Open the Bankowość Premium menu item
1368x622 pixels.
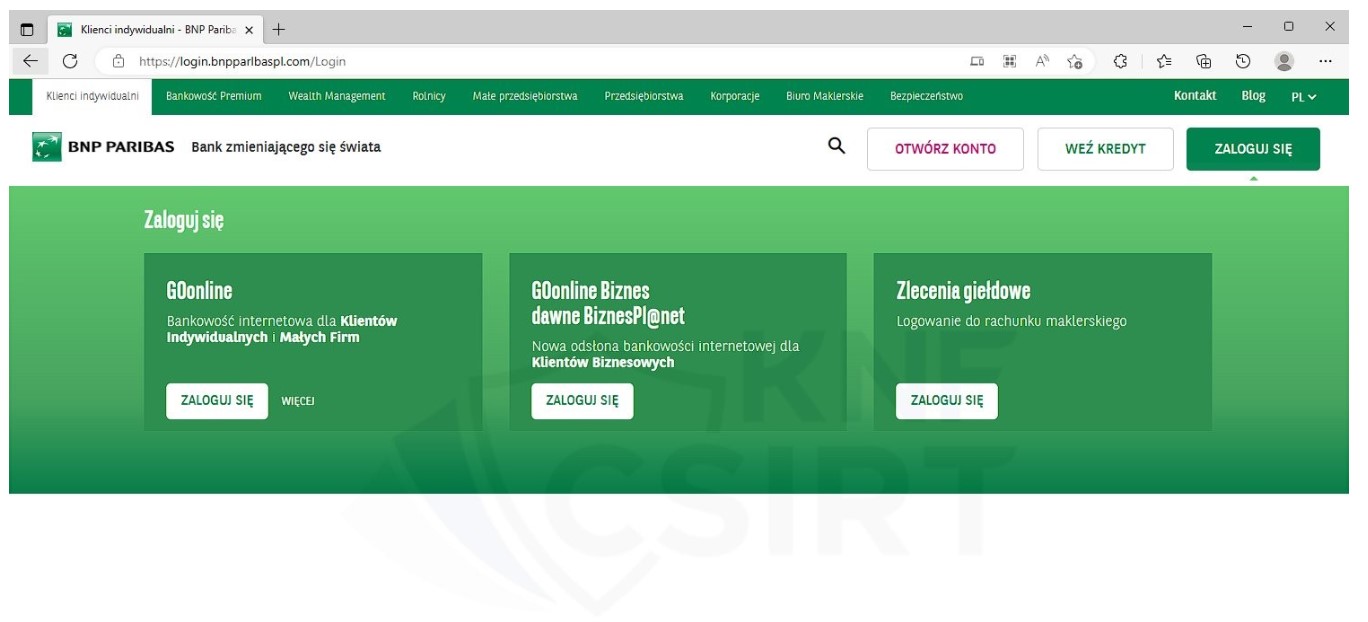click(x=213, y=96)
